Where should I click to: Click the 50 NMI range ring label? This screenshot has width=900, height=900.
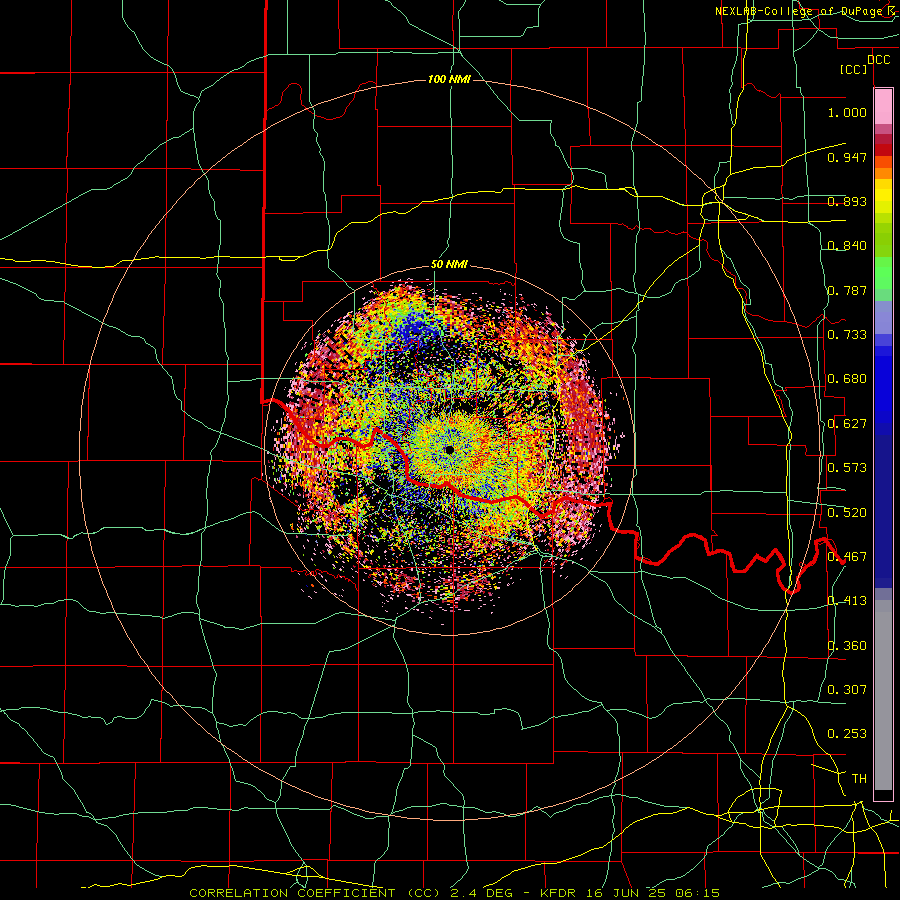(449, 265)
